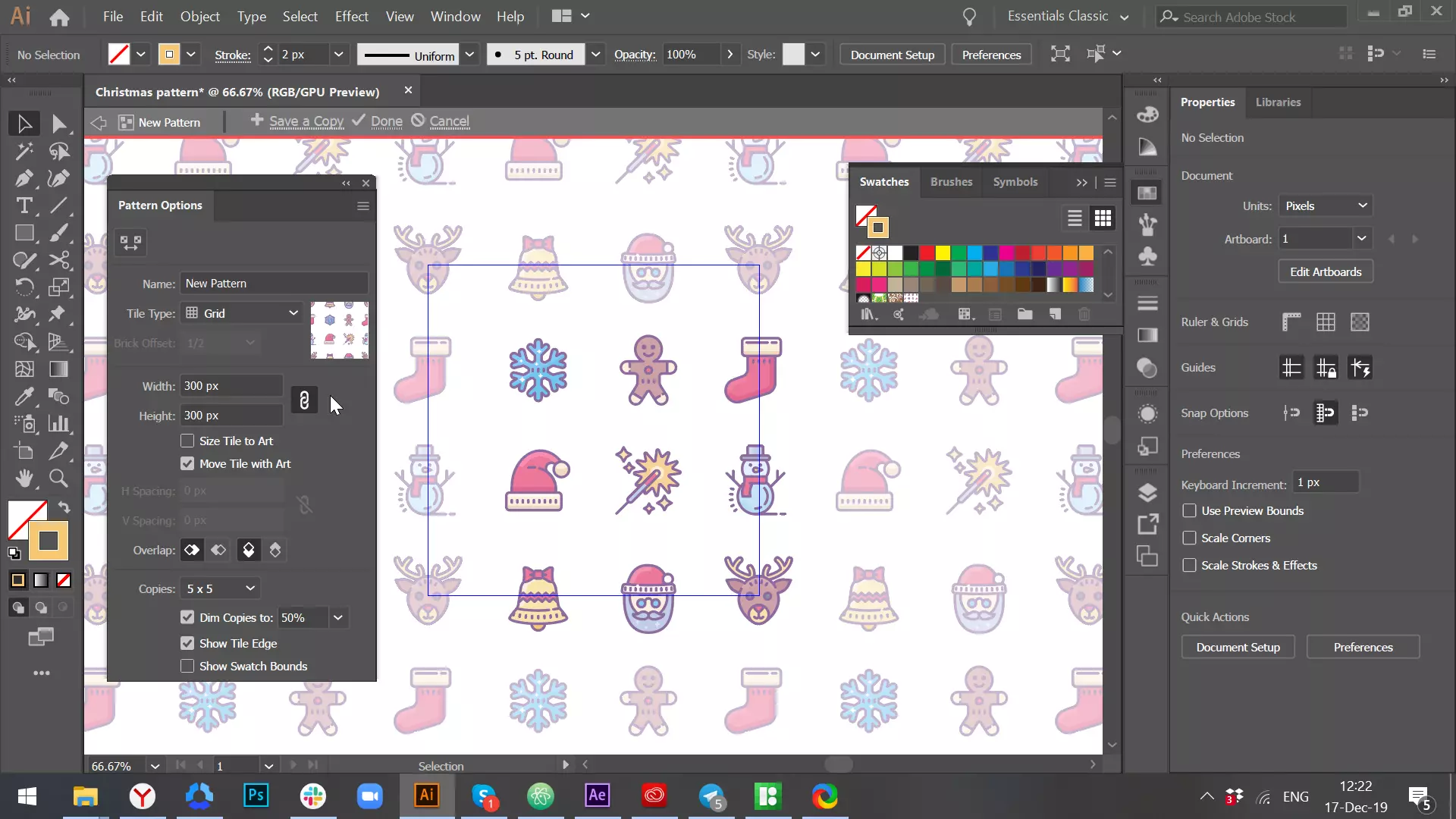Open Swatch Libraries menu icon
Viewport: 1456px width, 819px height.
(x=869, y=314)
